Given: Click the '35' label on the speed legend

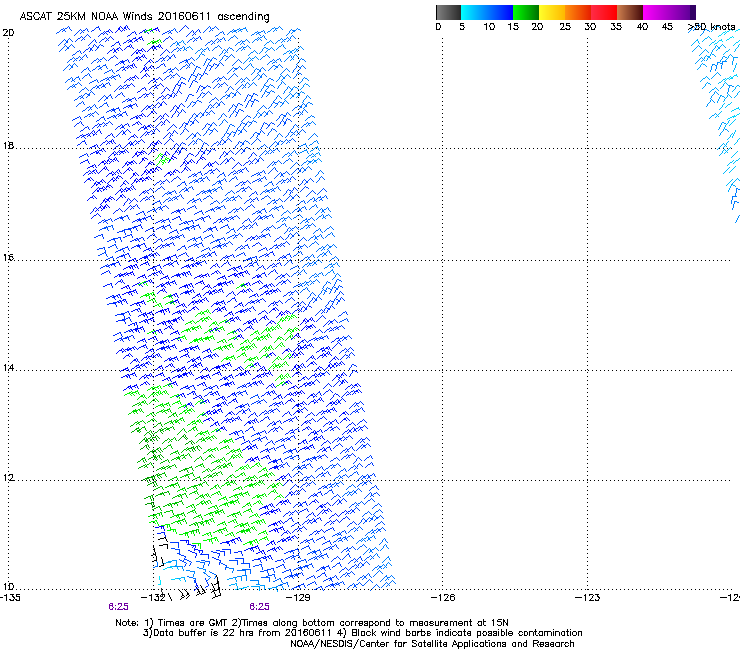Looking at the screenshot, I should pyautogui.click(x=616, y=27).
